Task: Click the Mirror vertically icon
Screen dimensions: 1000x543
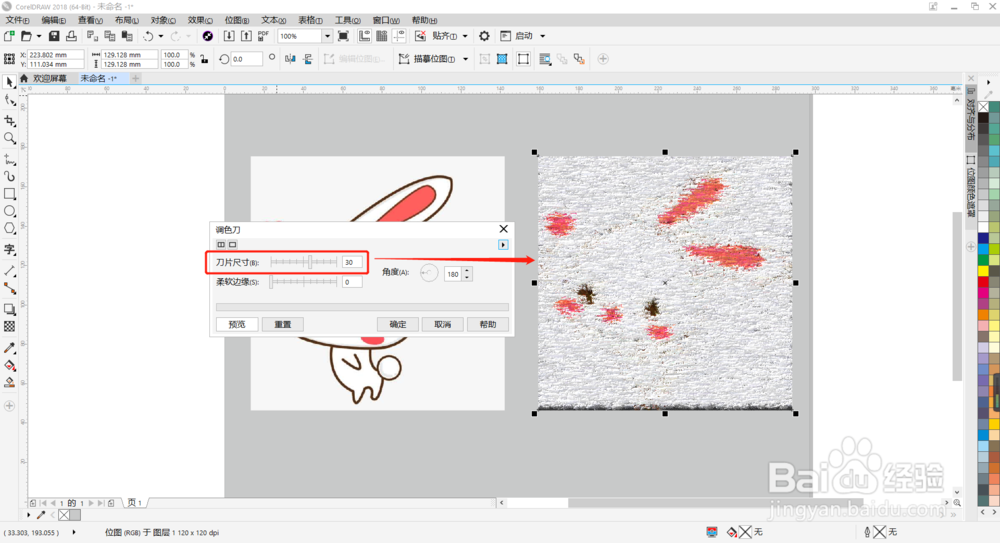Action: [308, 59]
